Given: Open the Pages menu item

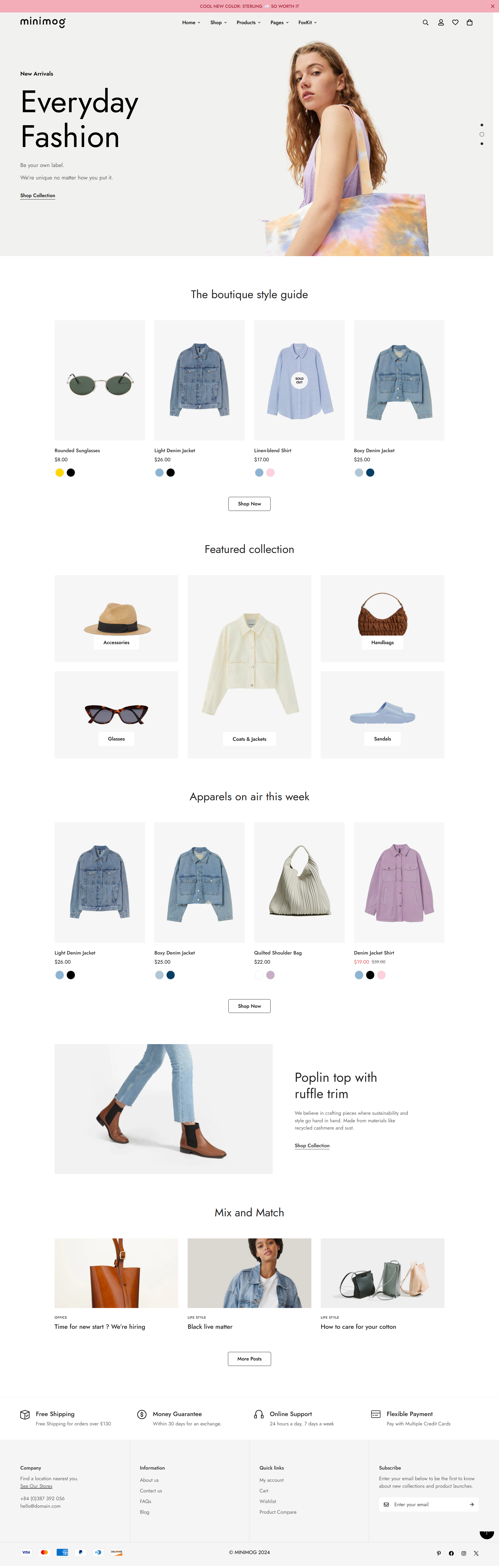Looking at the screenshot, I should 280,23.
